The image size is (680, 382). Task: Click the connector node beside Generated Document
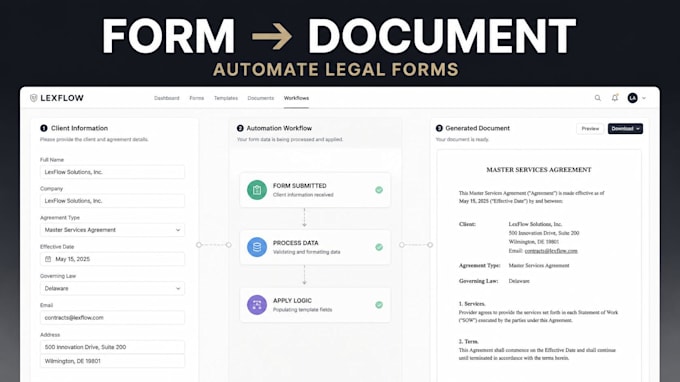tap(430, 245)
